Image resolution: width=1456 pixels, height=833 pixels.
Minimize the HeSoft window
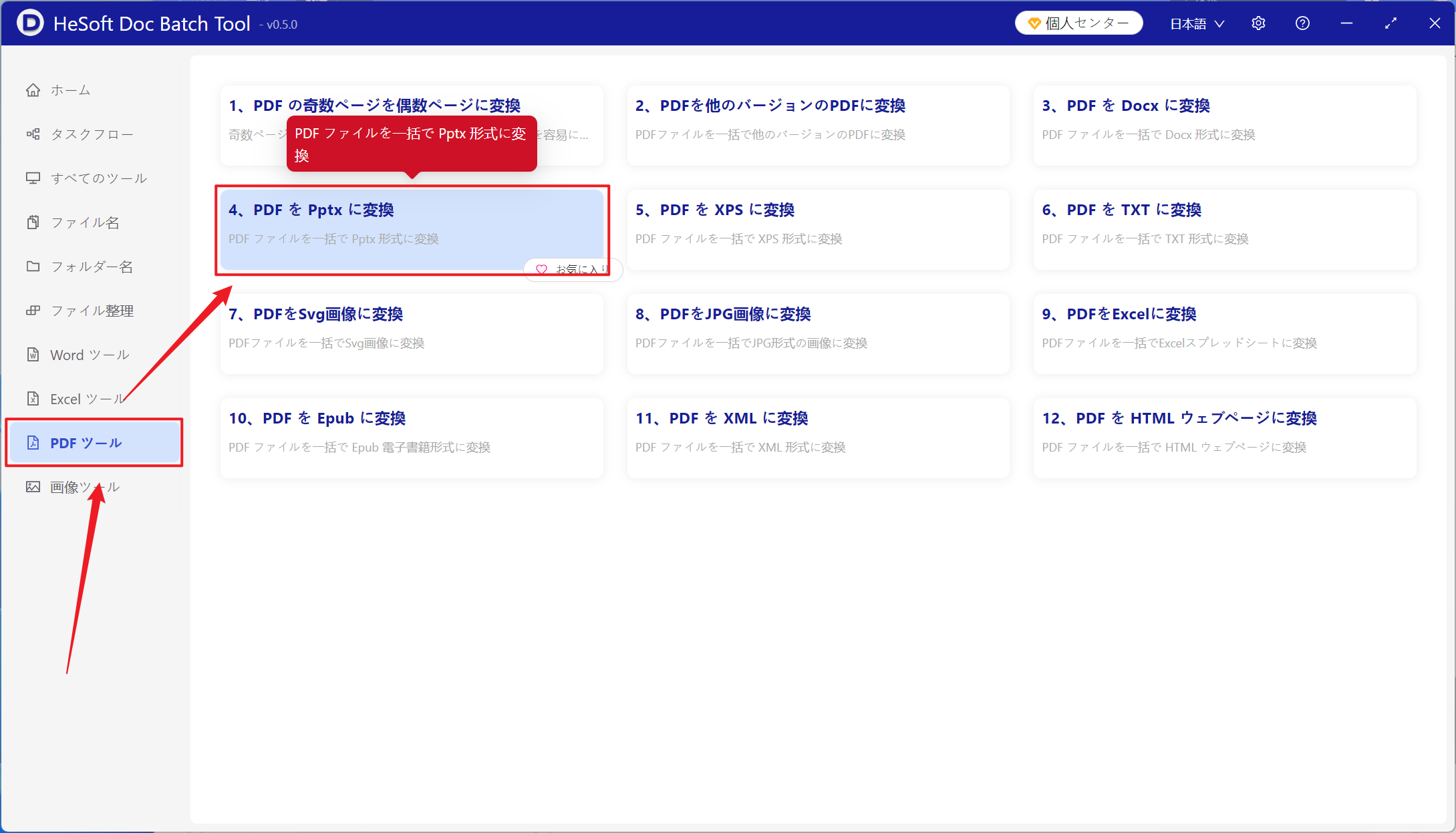pos(1346,23)
